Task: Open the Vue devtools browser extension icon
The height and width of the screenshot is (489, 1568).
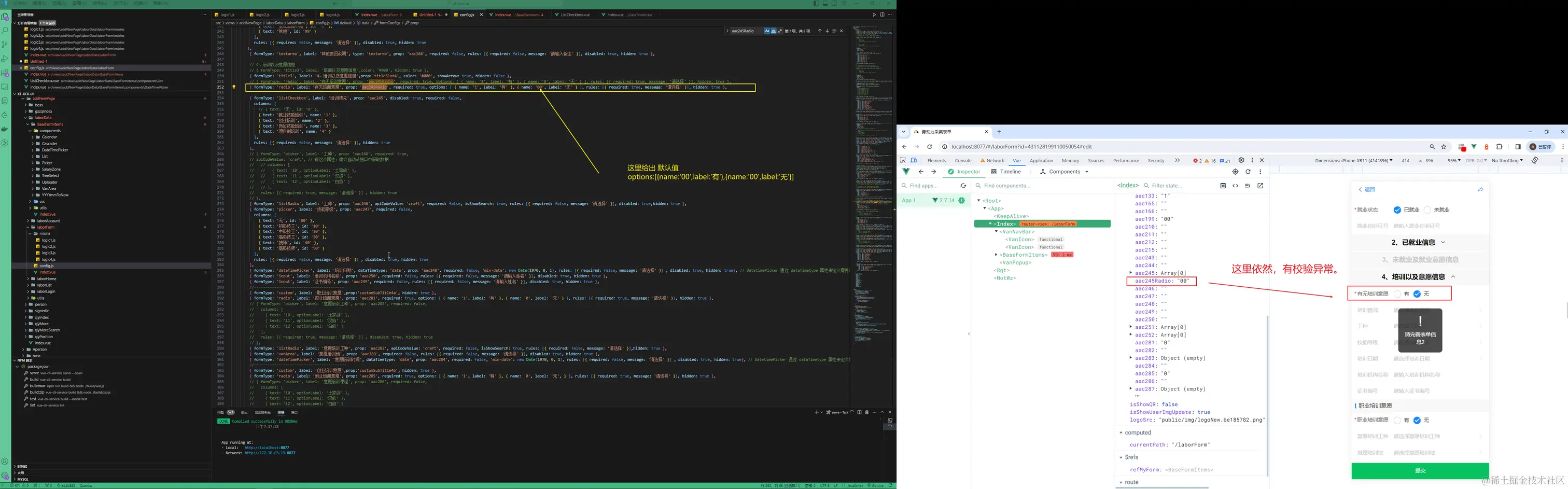Action: [x=1474, y=147]
